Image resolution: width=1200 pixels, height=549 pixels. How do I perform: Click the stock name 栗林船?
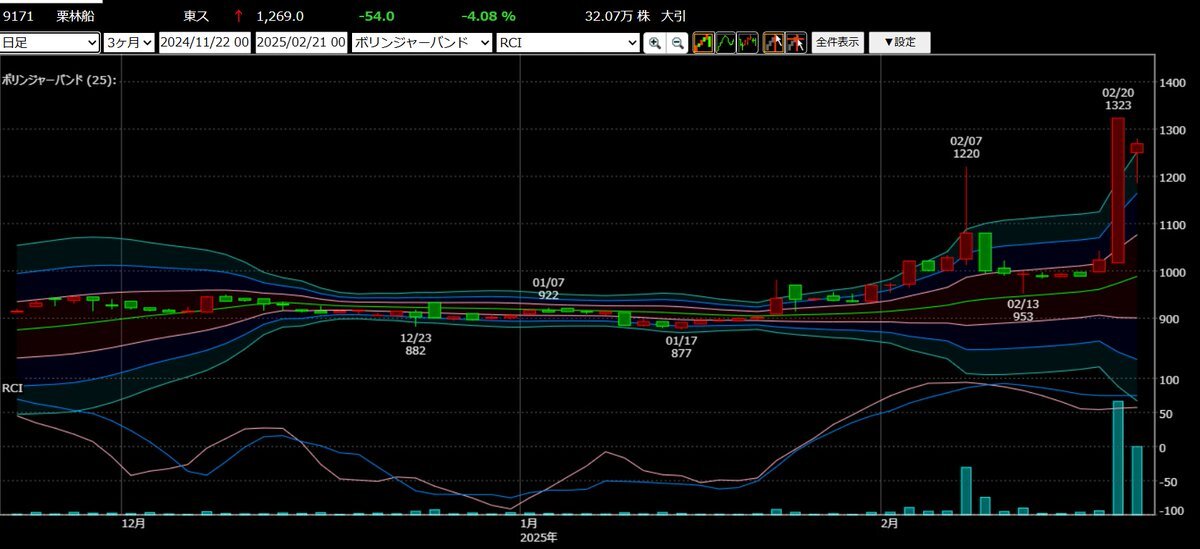point(76,16)
